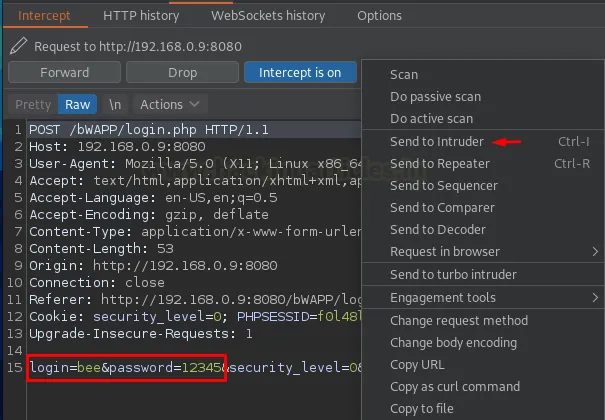Click the Drop button

click(x=182, y=72)
